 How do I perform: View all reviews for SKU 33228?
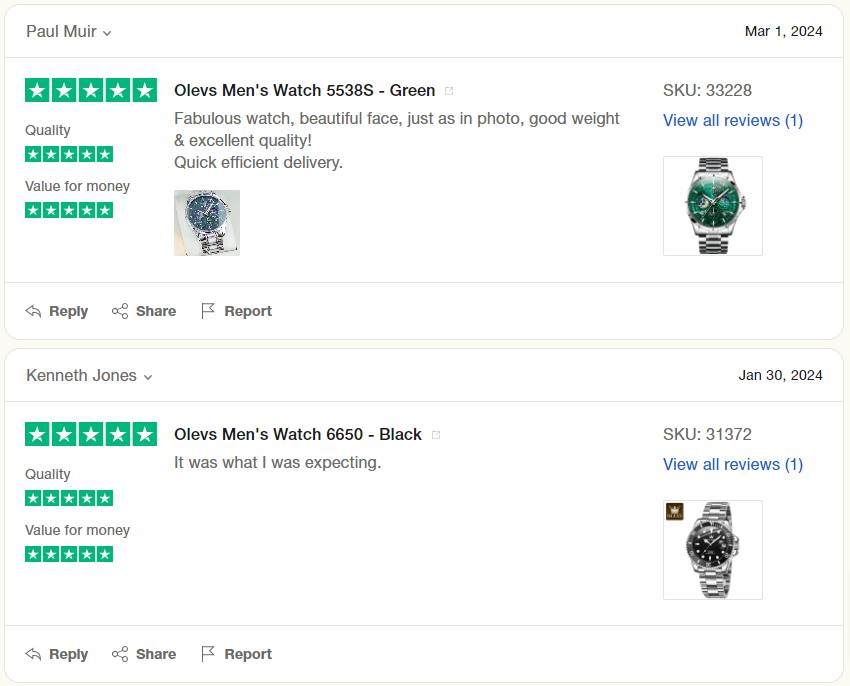[x=733, y=120]
